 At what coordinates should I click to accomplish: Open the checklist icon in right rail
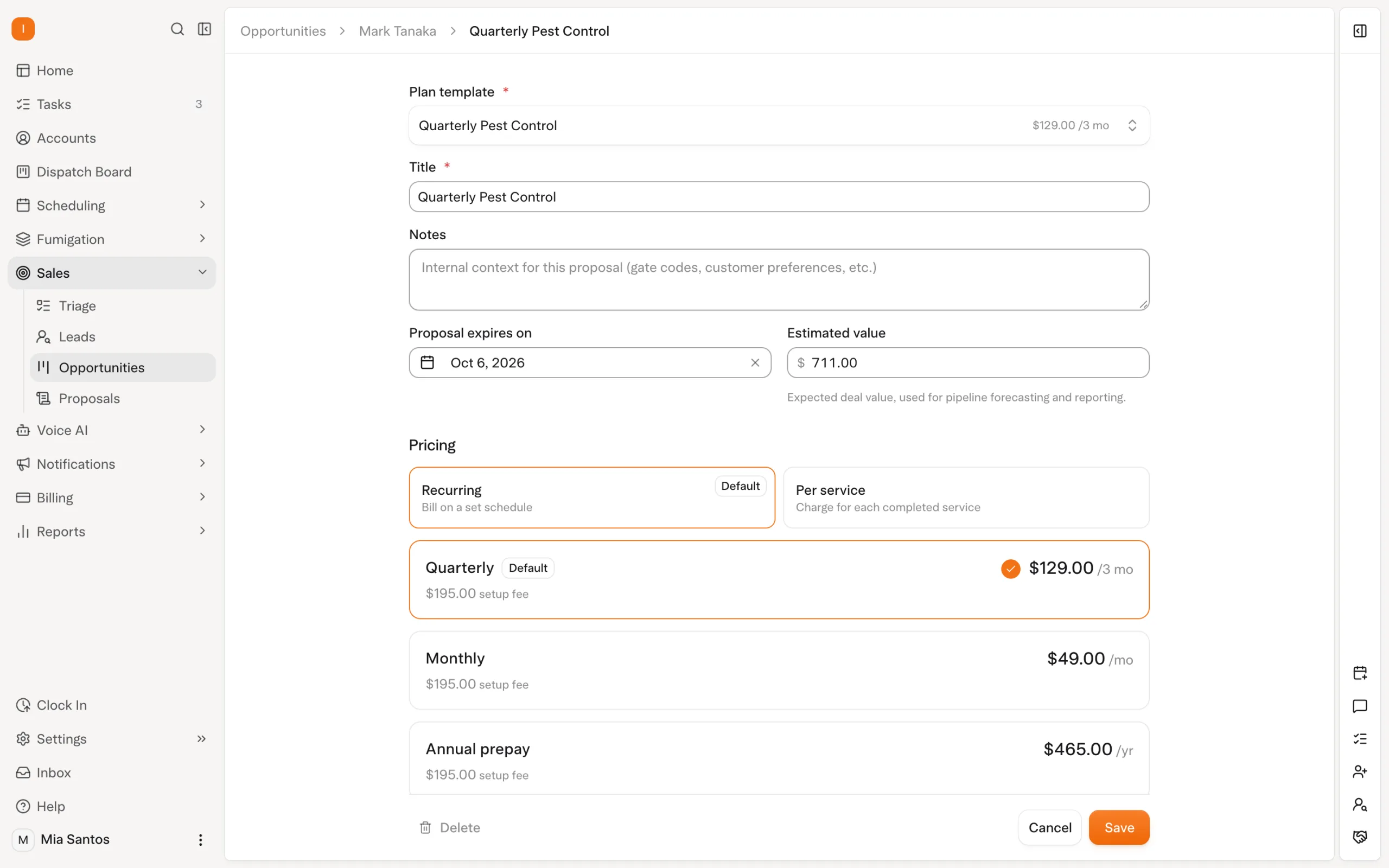click(1360, 739)
